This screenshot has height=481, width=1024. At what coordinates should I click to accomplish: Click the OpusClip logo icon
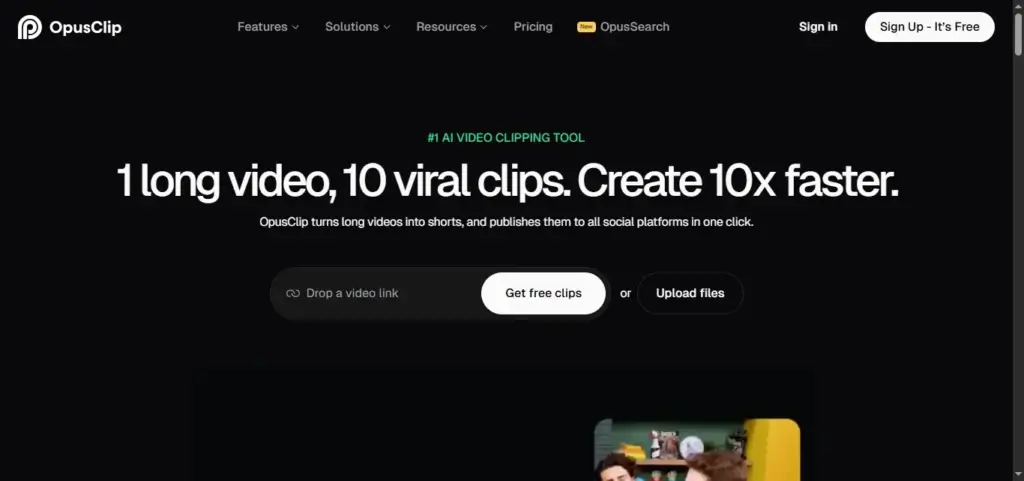tap(29, 27)
